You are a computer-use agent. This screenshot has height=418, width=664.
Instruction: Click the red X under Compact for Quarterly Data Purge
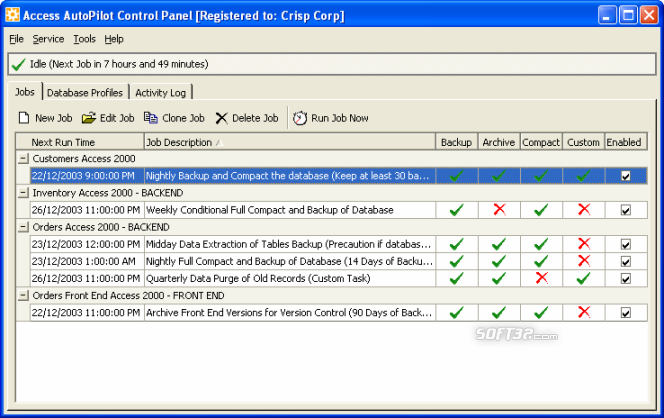(x=542, y=278)
